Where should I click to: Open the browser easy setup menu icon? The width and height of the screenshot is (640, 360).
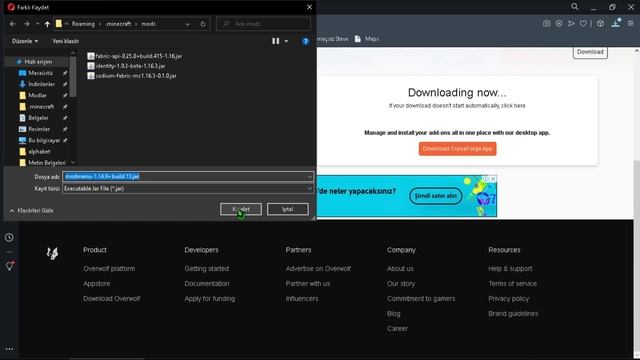631,24
